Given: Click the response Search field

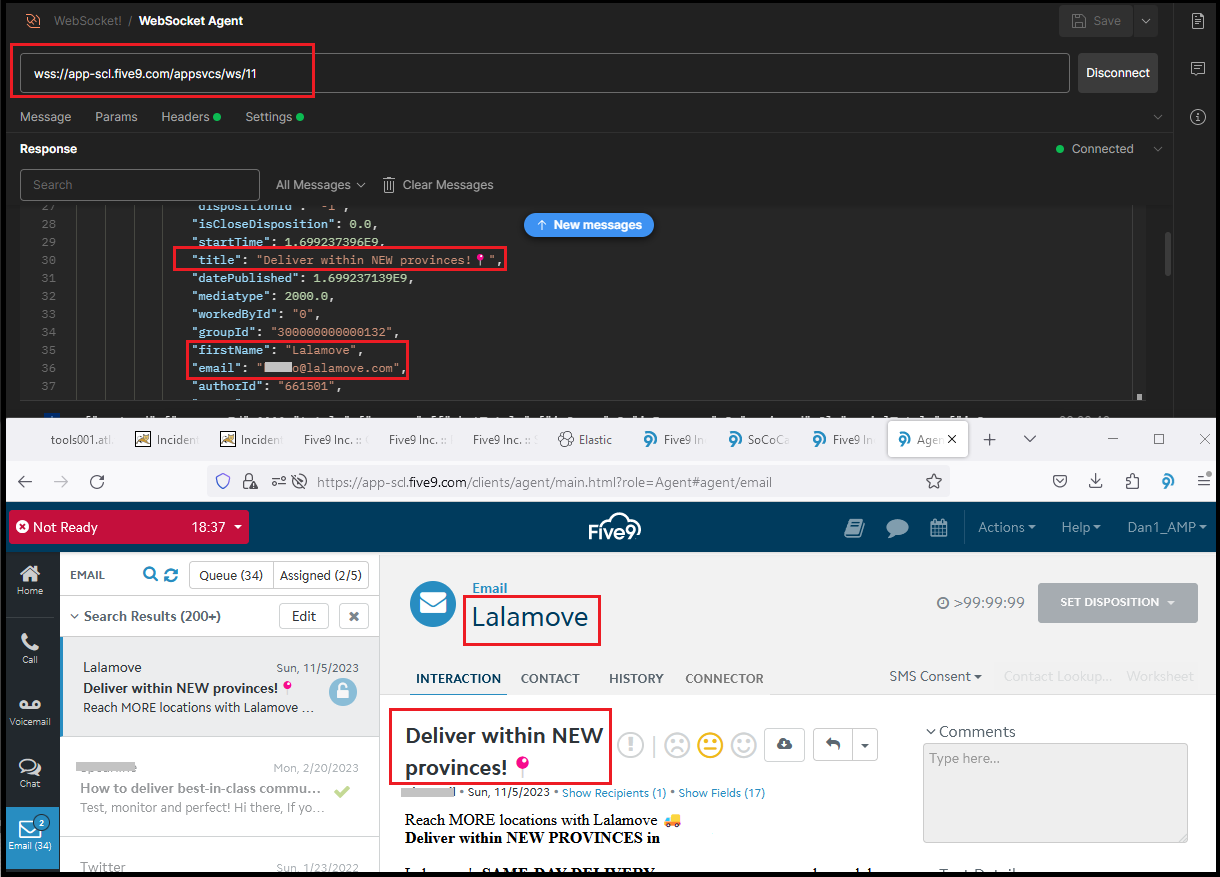Looking at the screenshot, I should 140,185.
